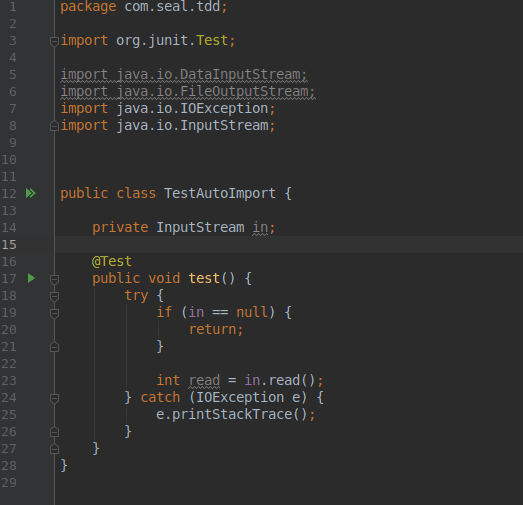Screen dimensions: 523x505
Task: Click the catch IOException clause
Action: coord(231,398)
